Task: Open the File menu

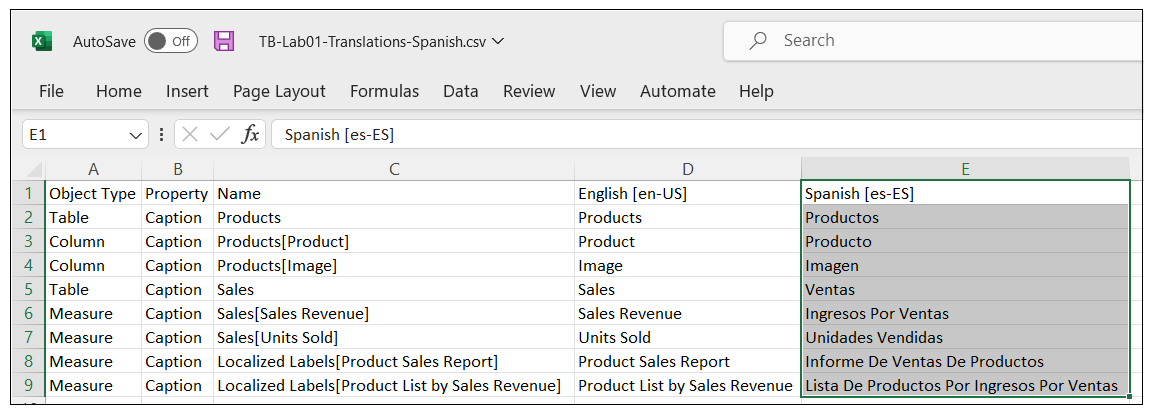Action: tap(51, 91)
